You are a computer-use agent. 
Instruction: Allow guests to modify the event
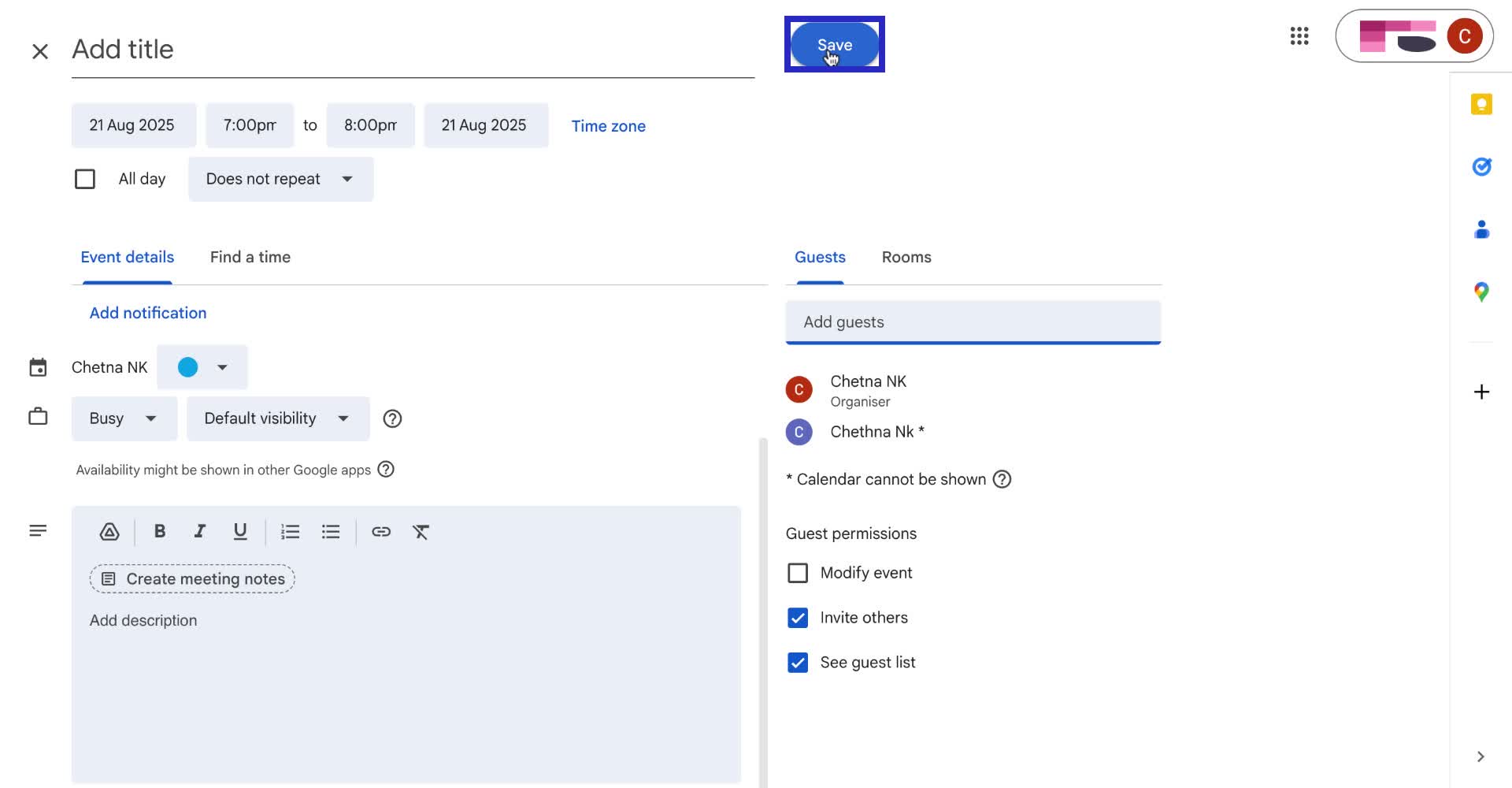tap(798, 573)
